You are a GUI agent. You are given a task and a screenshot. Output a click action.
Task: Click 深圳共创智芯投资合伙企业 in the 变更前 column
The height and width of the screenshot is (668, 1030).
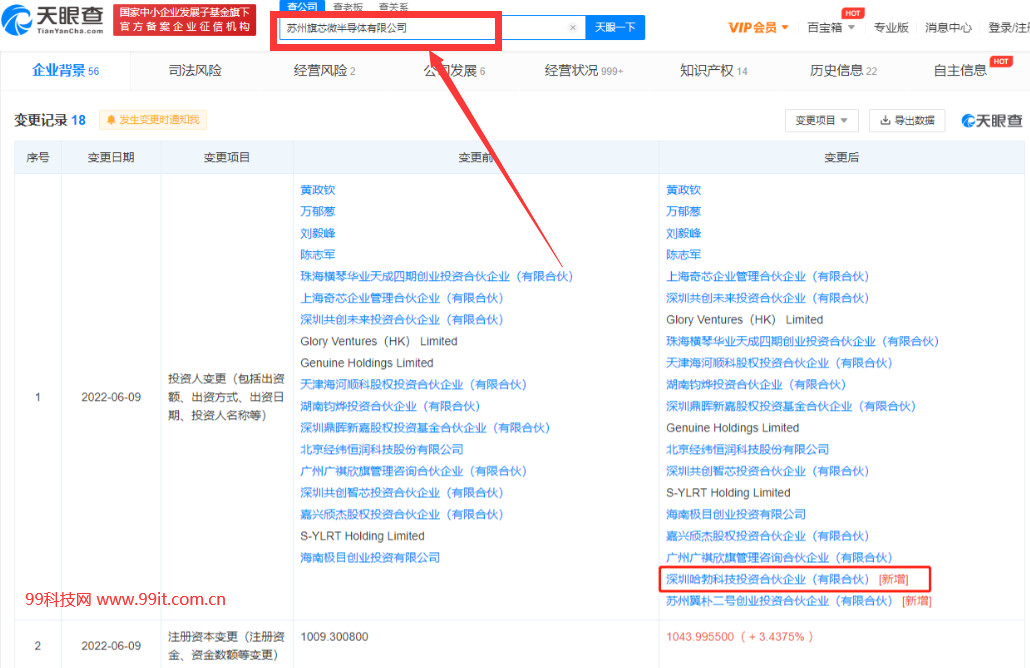401,493
